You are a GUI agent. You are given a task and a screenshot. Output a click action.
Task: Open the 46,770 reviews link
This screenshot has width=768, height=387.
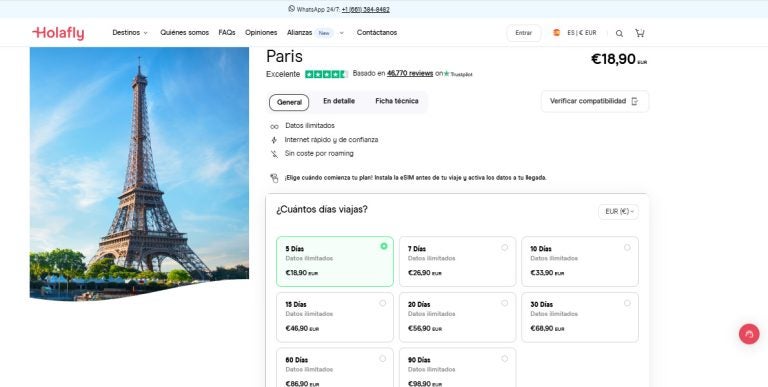(410, 73)
